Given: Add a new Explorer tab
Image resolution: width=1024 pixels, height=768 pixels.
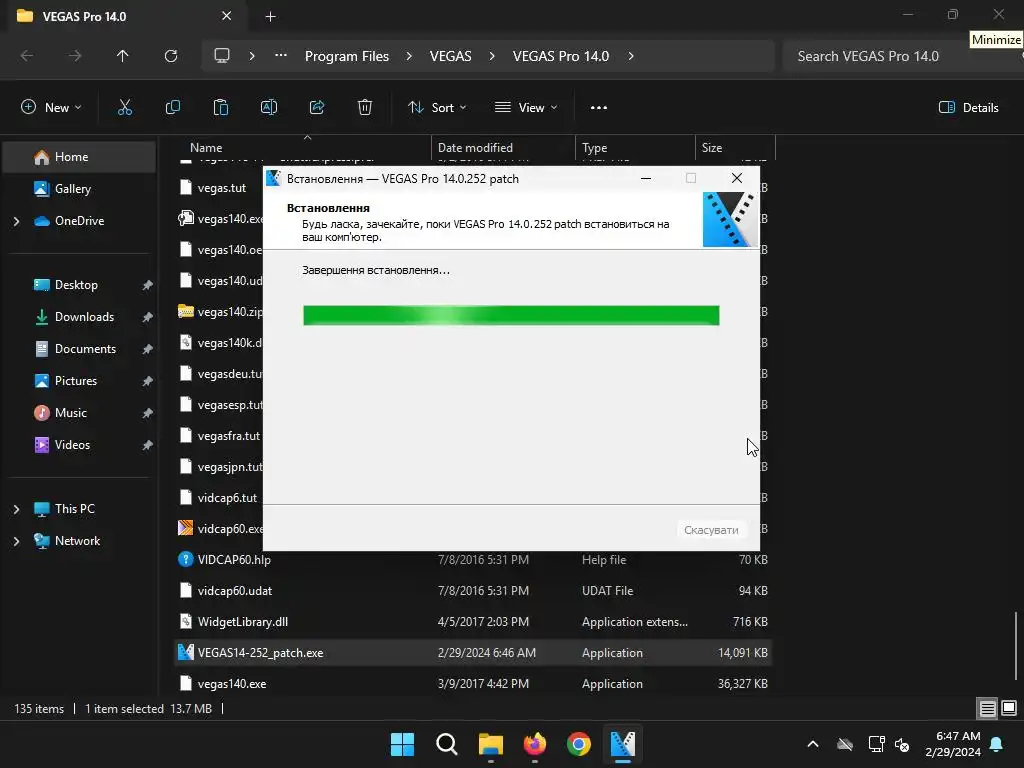Looking at the screenshot, I should click(x=270, y=17).
